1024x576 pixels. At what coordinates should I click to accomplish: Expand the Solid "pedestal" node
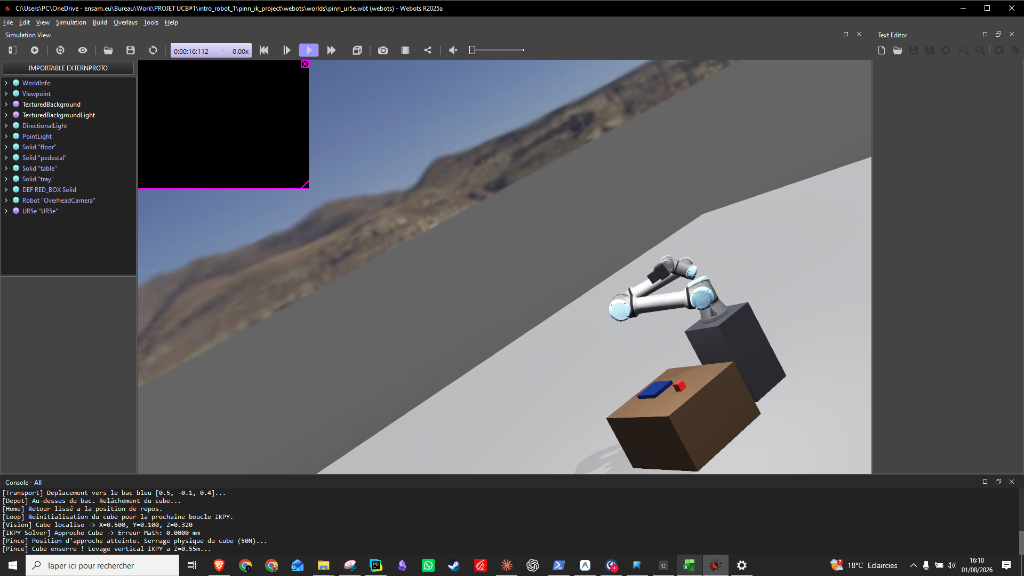7,157
